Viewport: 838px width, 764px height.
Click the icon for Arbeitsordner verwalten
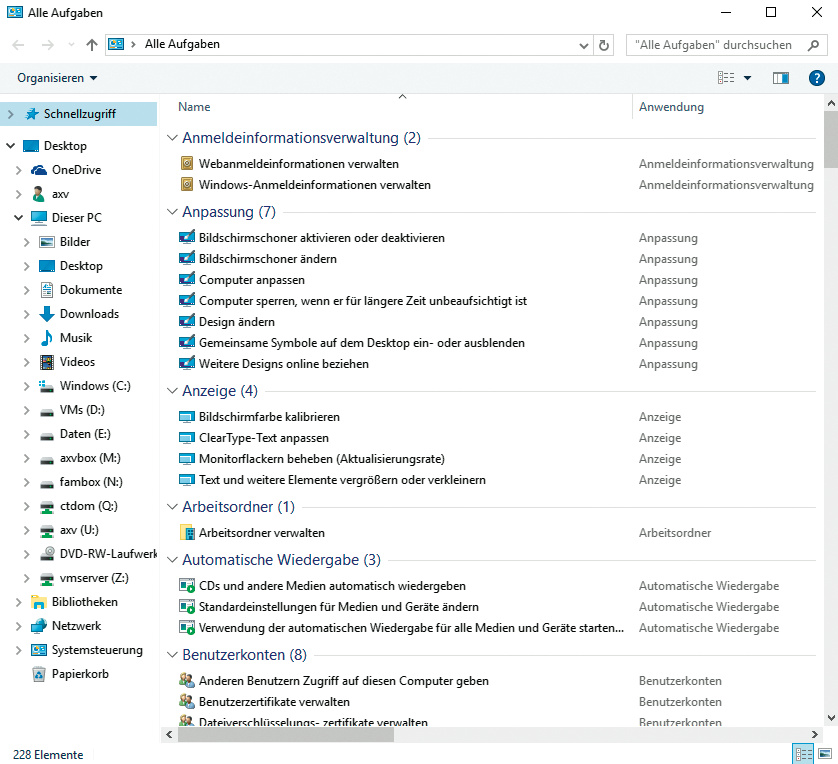[187, 533]
